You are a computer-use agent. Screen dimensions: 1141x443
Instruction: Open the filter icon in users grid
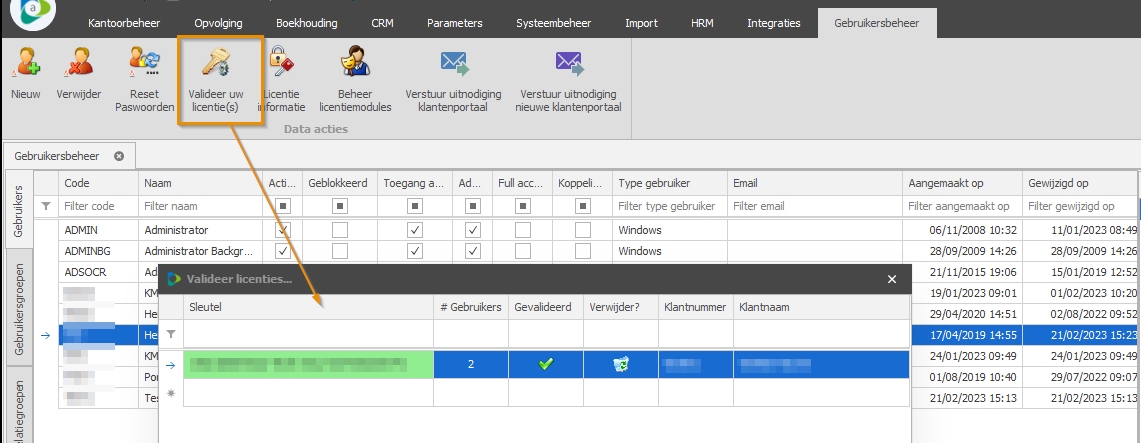pyautogui.click(x=45, y=207)
